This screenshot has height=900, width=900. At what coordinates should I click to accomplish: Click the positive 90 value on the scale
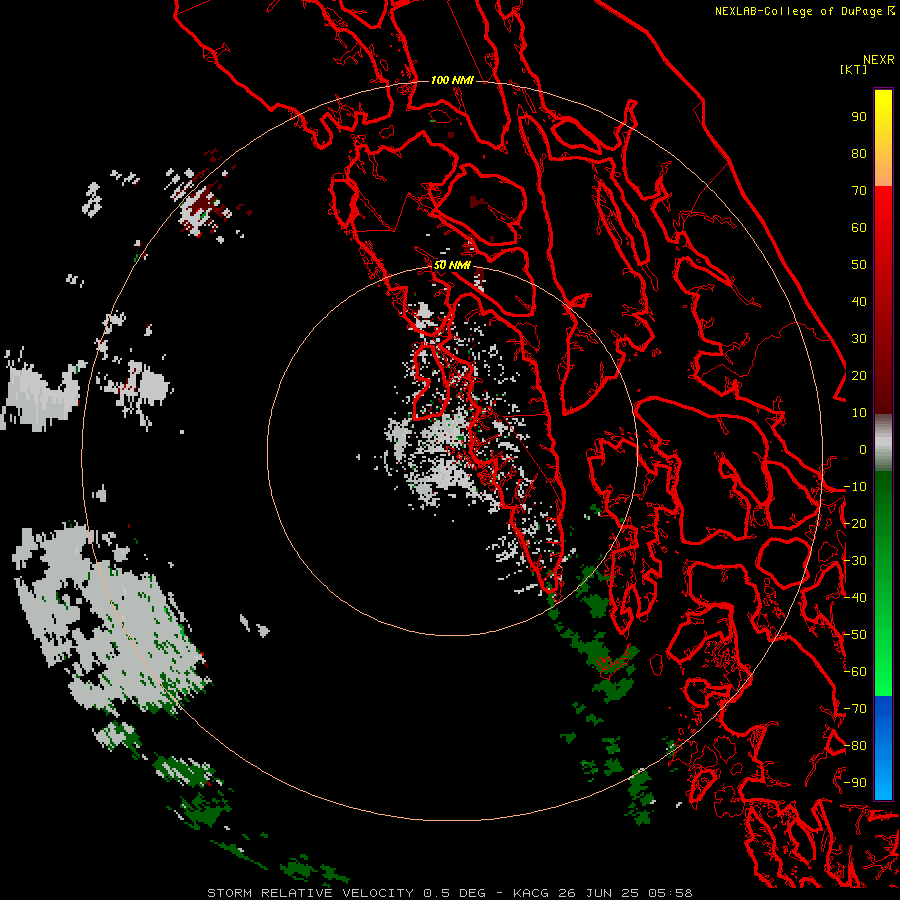point(859,117)
